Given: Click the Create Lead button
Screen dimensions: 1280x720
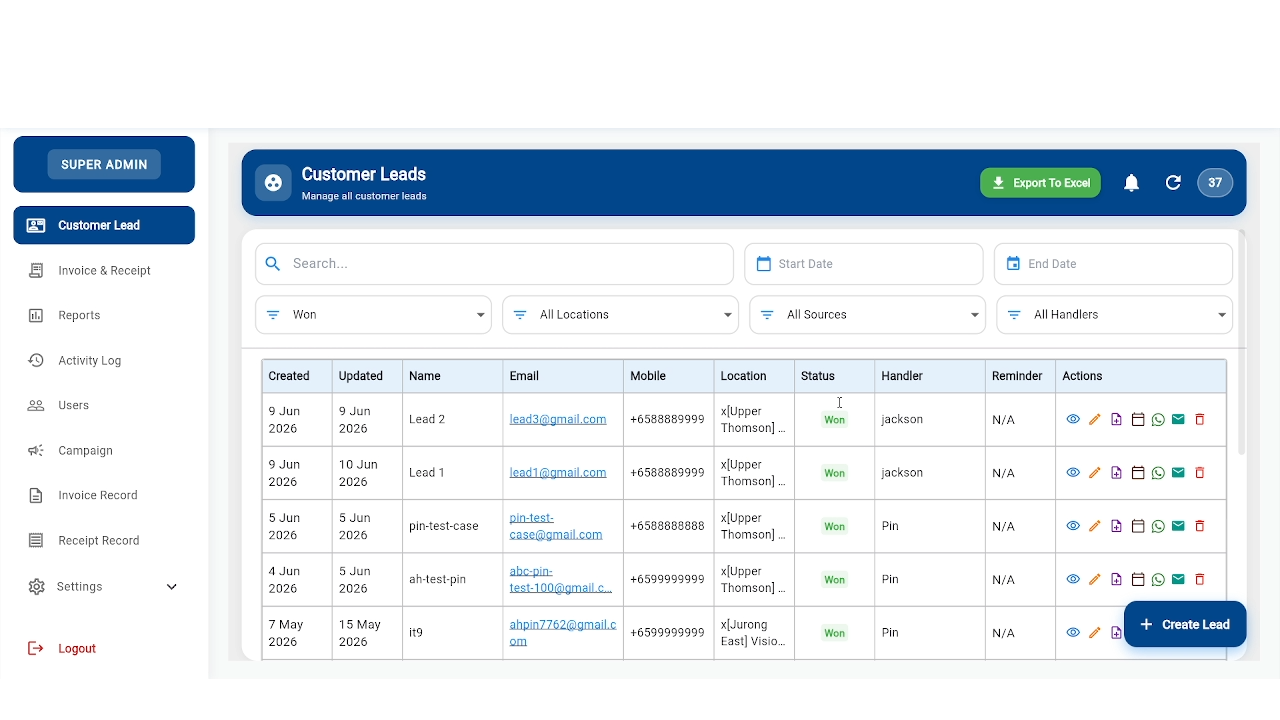Looking at the screenshot, I should tap(1185, 624).
